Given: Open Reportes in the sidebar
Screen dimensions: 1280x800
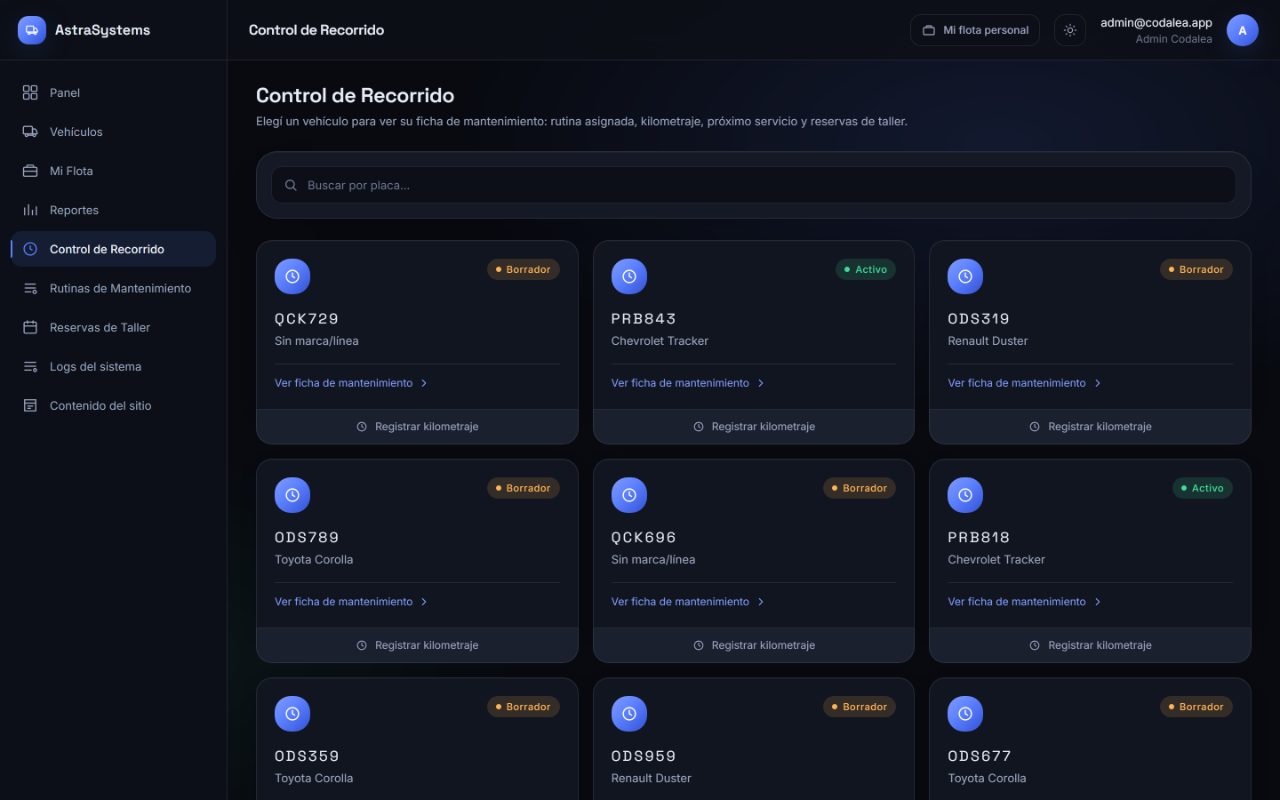Looking at the screenshot, I should 113,210.
